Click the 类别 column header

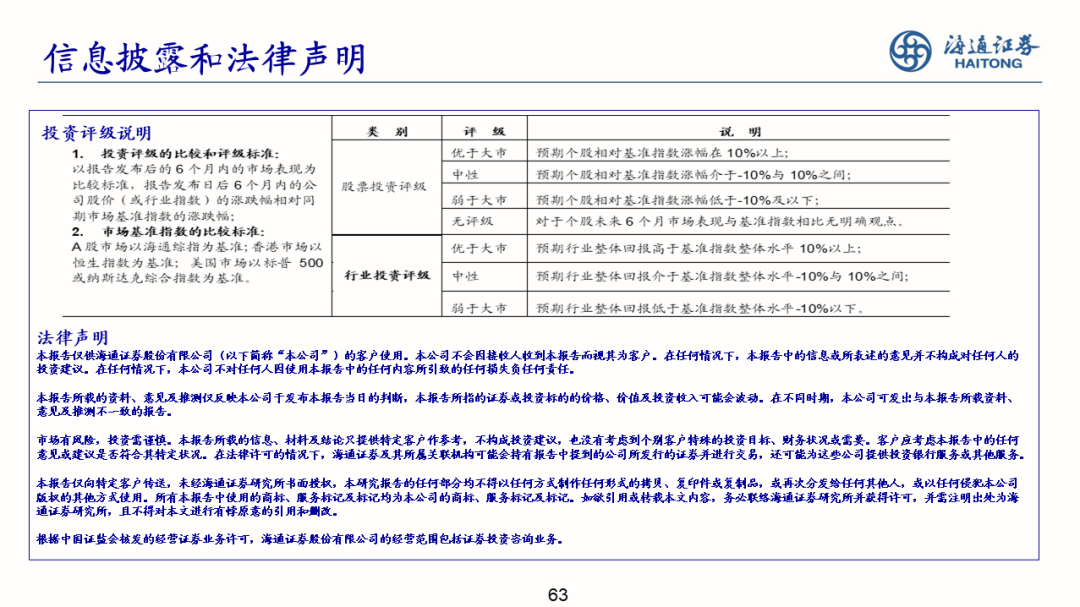[x=386, y=132]
